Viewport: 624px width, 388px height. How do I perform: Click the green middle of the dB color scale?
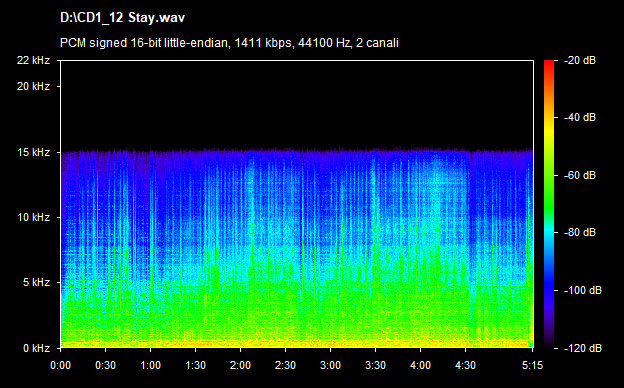click(x=549, y=191)
